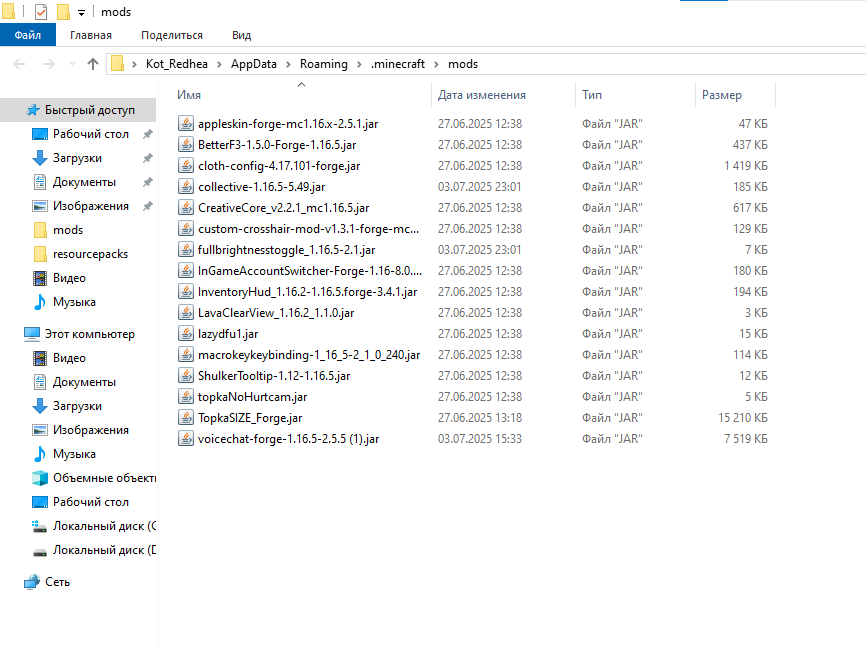Click the 7 519 КБ size value
Viewport: 866px width, 647px height.
(x=746, y=439)
